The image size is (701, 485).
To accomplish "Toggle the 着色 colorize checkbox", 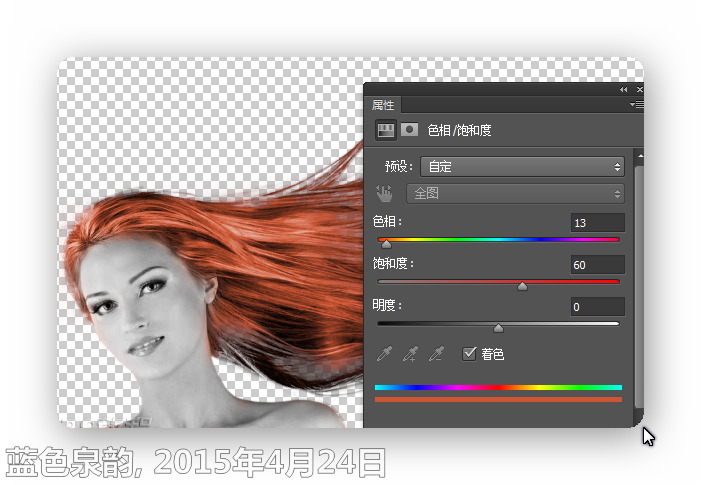I will tap(469, 354).
